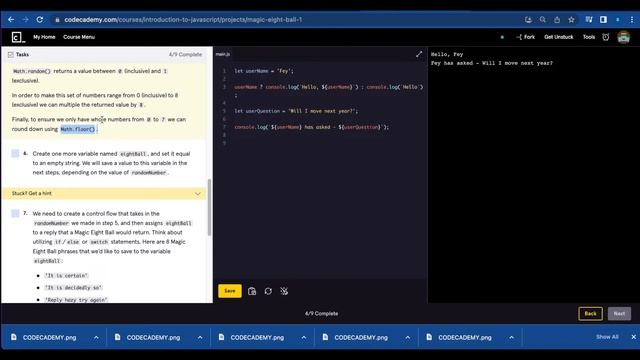
Task: Open My Home
Action: coord(44,37)
